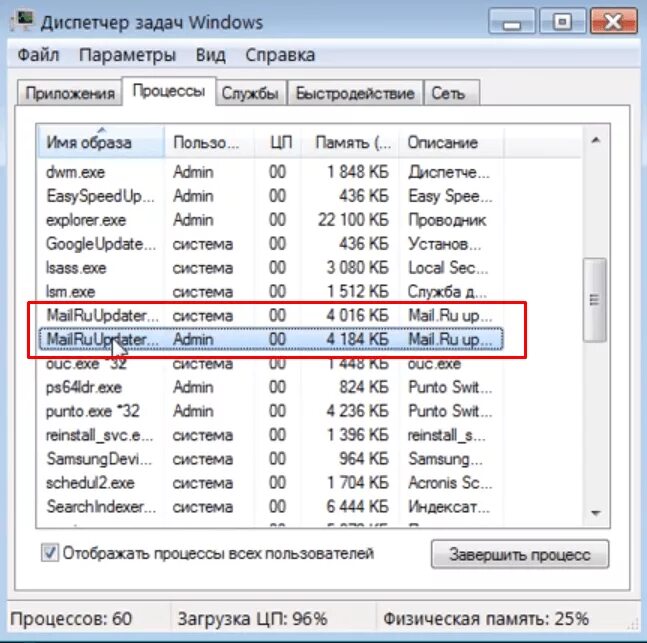
Task: Close the Диспетчер задач window
Action: (x=614, y=21)
